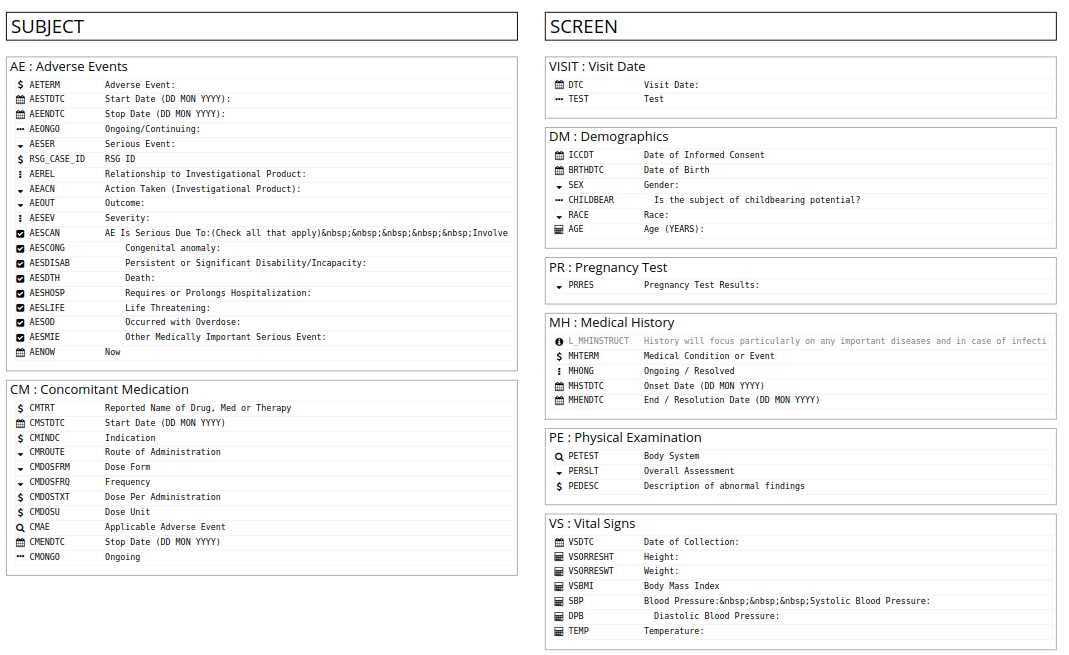Viewport: 1069px width, 655px height.
Task: Click the calendar icon next to DTC
Action: click(559, 85)
